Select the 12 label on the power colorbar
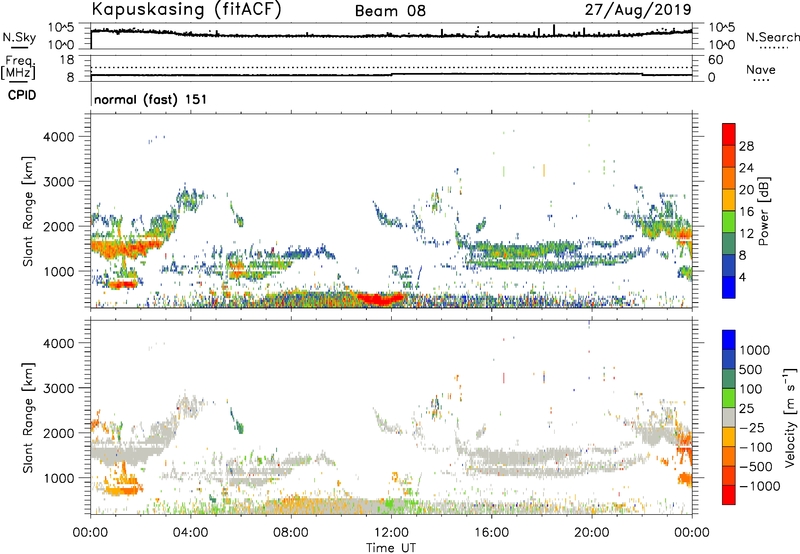 coord(746,234)
